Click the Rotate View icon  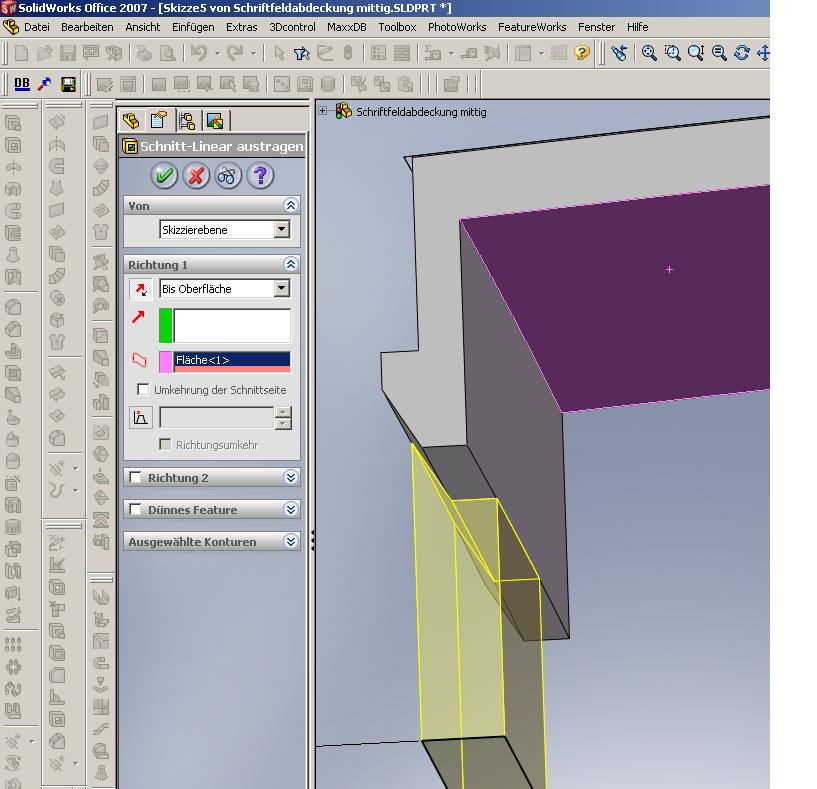pyautogui.click(x=741, y=53)
